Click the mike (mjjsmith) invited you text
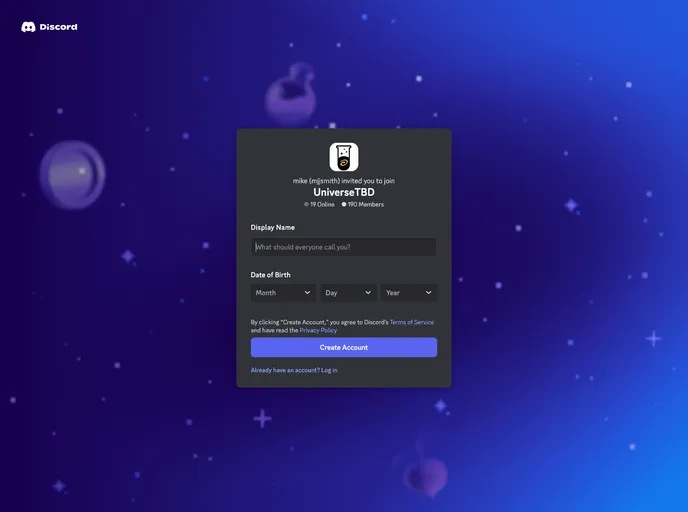Screen dimensions: 688x512 click(x=344, y=181)
